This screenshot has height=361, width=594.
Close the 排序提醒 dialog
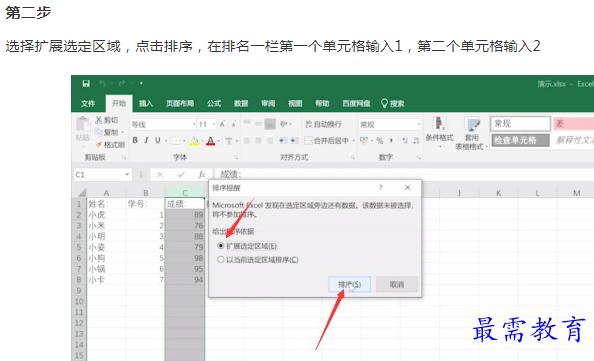point(408,188)
